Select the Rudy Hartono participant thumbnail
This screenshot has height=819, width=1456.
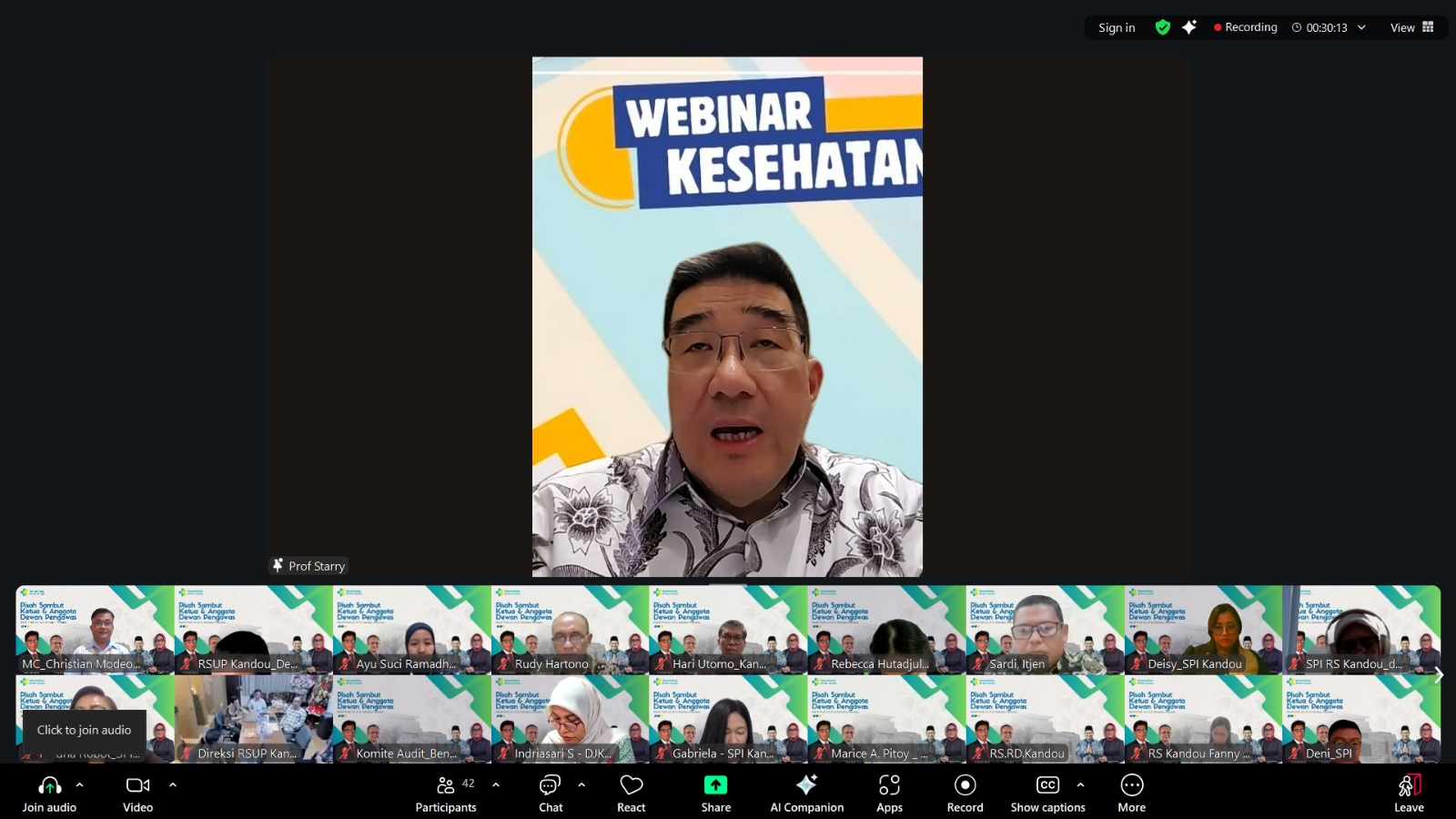point(570,629)
